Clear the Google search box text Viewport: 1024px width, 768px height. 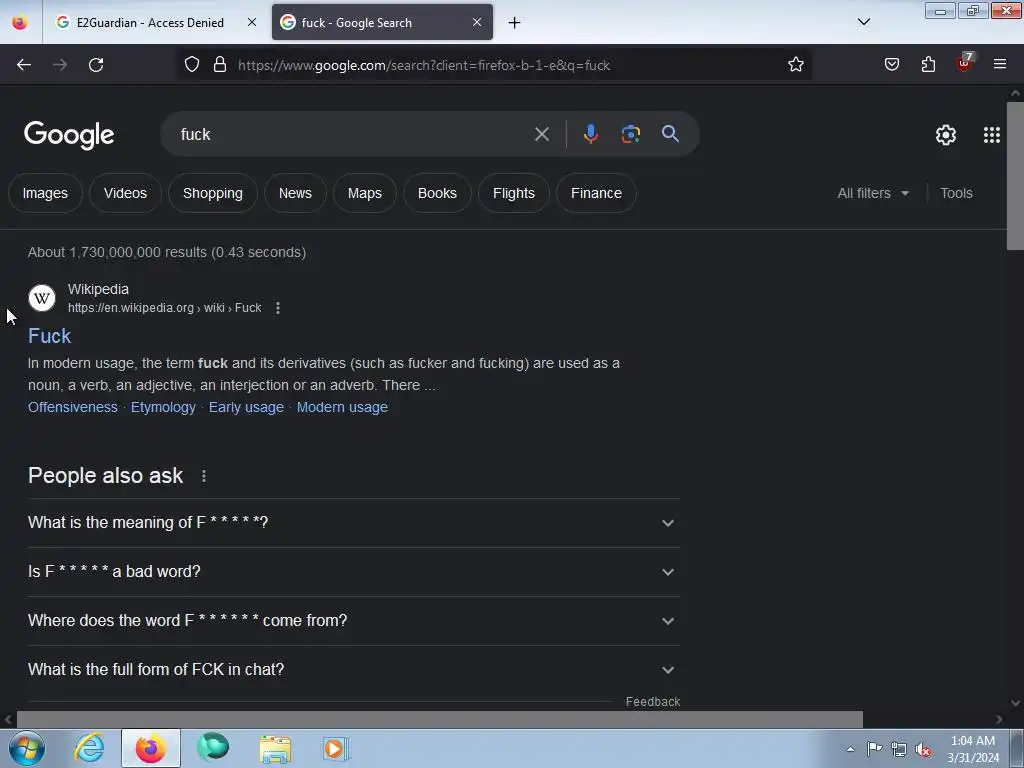coord(541,135)
